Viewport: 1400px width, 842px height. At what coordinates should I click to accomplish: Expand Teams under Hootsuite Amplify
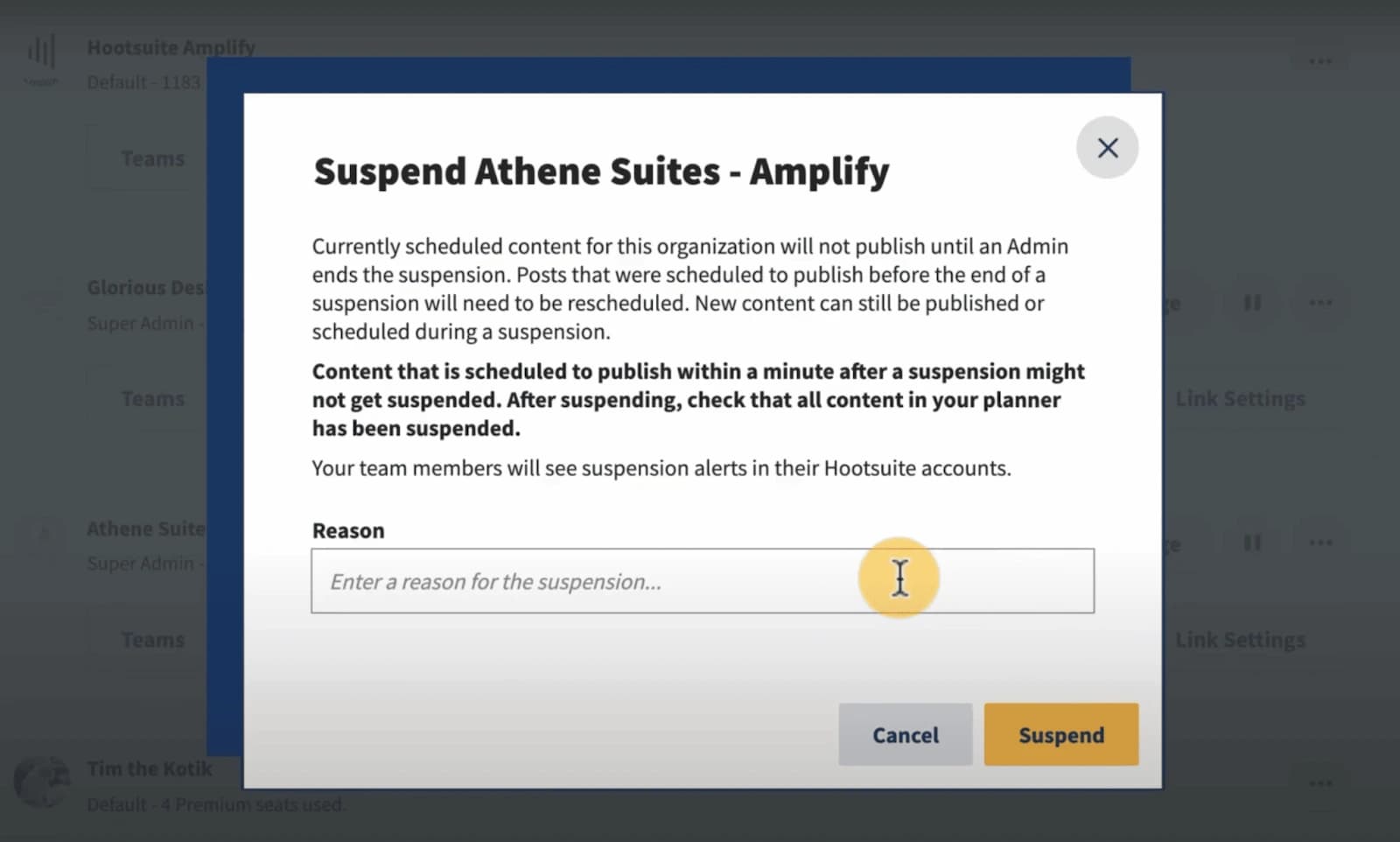click(152, 158)
